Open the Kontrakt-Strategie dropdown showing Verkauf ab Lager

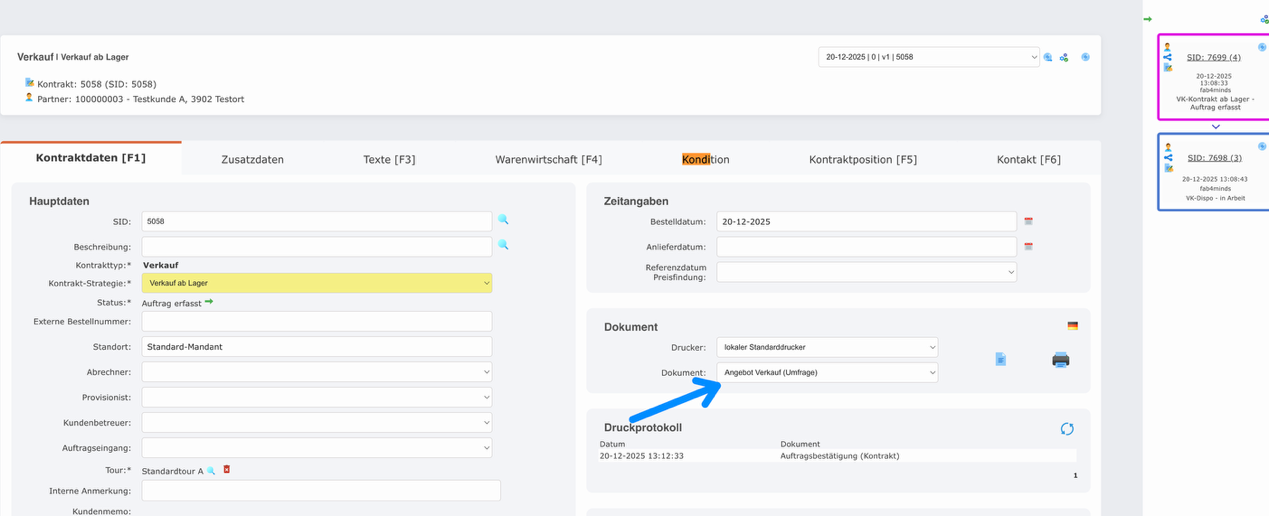point(317,283)
